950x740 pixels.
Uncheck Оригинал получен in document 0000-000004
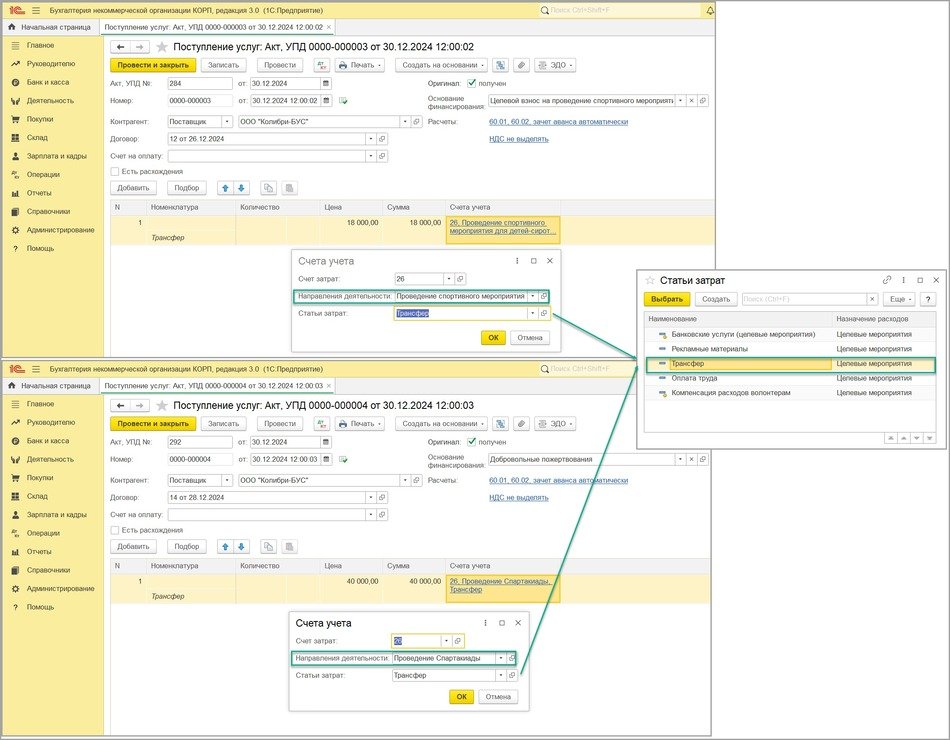(472, 442)
